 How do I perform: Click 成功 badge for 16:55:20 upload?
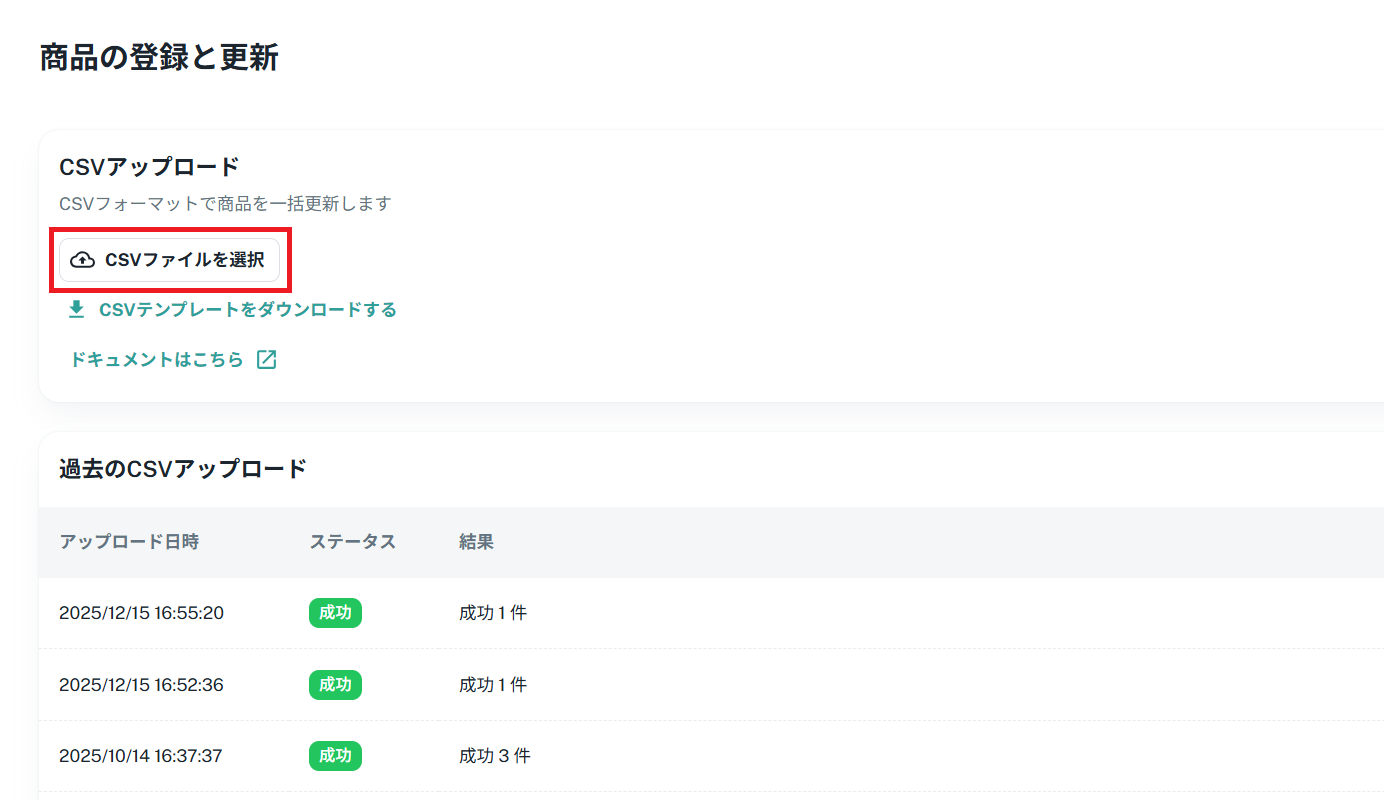(335, 613)
